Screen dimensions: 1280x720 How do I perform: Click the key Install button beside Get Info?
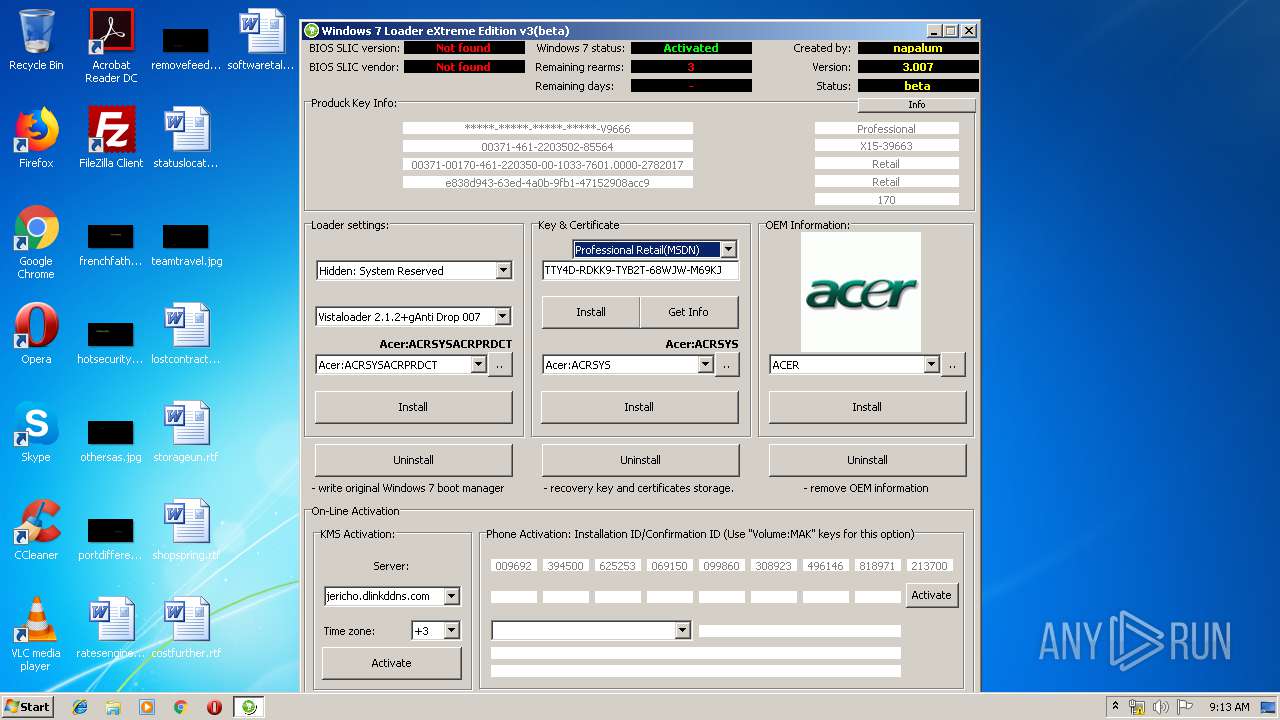coord(590,312)
